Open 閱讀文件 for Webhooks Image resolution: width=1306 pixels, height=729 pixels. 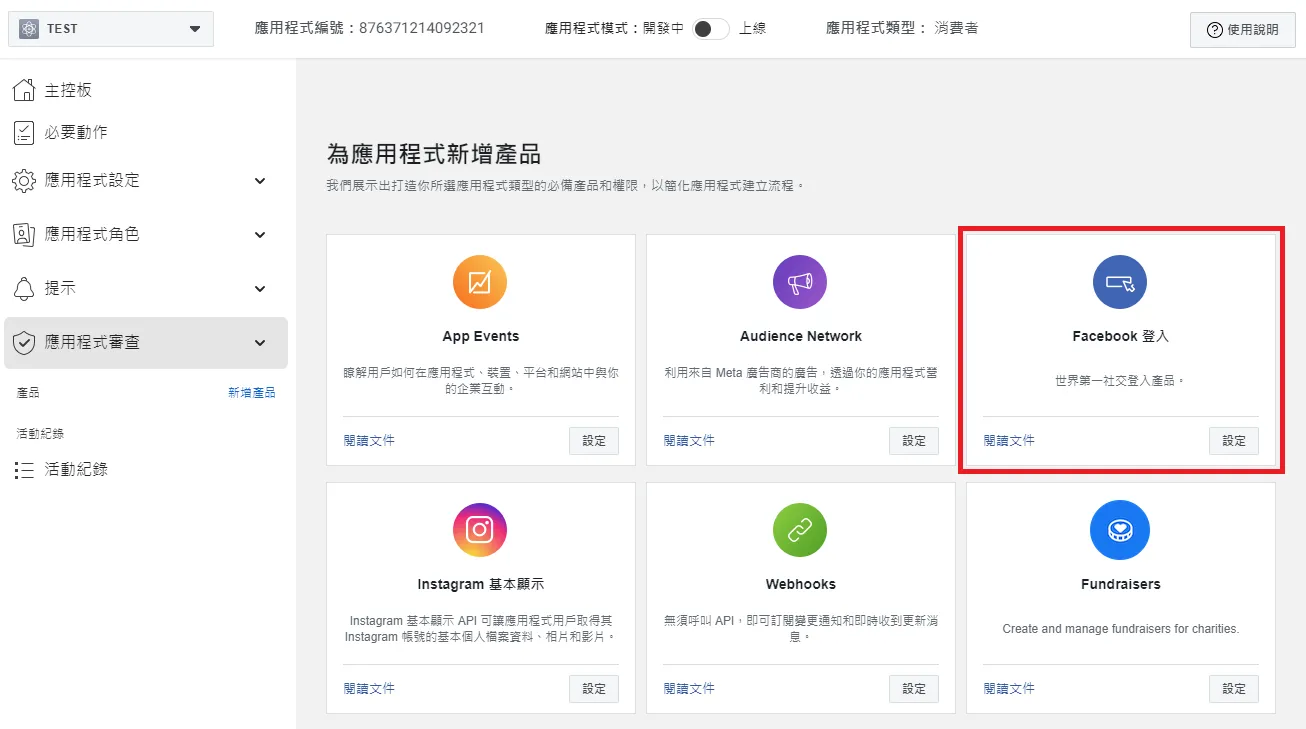point(689,688)
